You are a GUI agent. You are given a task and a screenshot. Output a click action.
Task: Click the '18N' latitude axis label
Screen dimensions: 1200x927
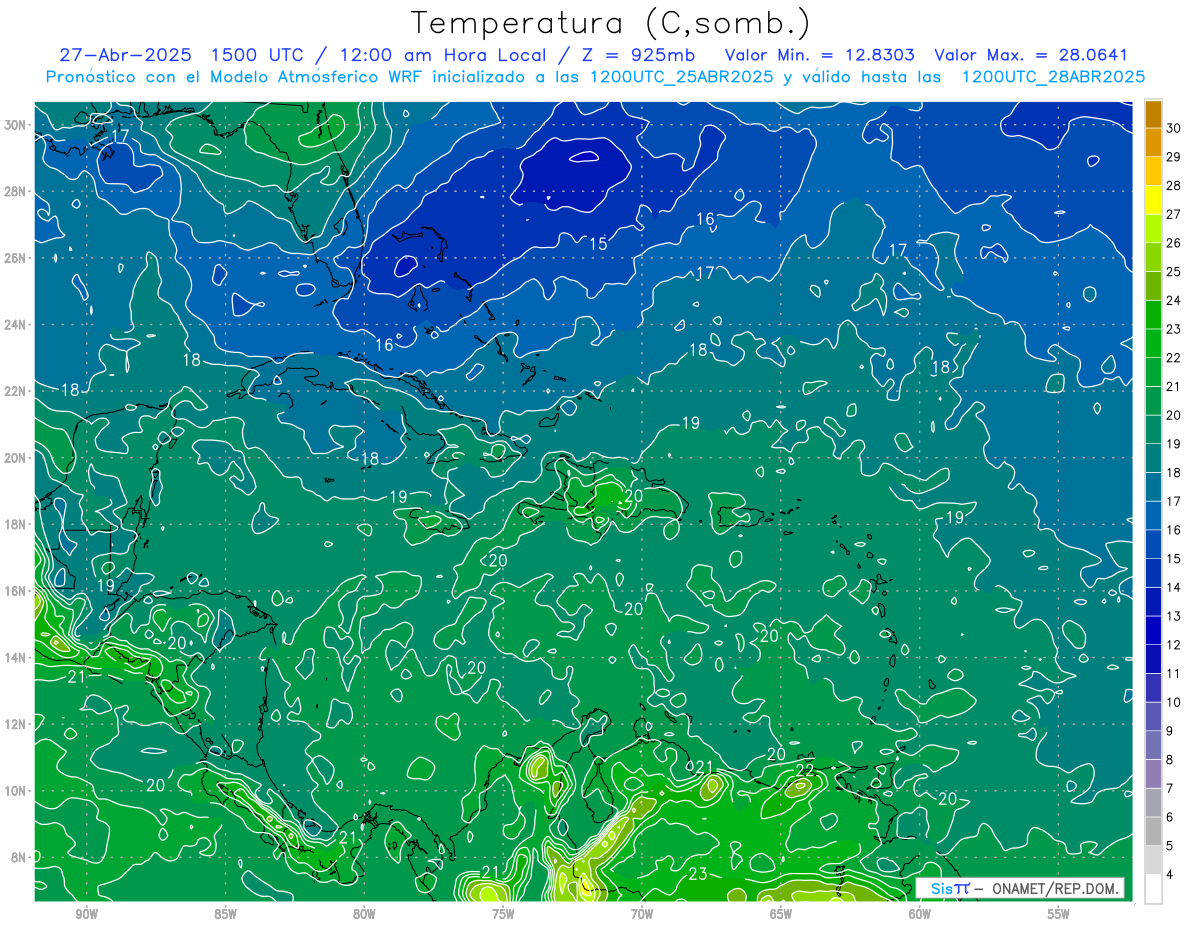(16, 524)
